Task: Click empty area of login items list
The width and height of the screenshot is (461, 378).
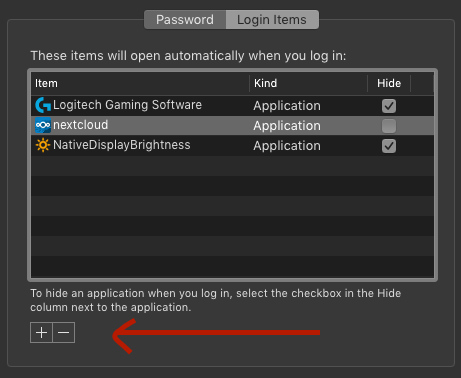Action: click(x=232, y=217)
